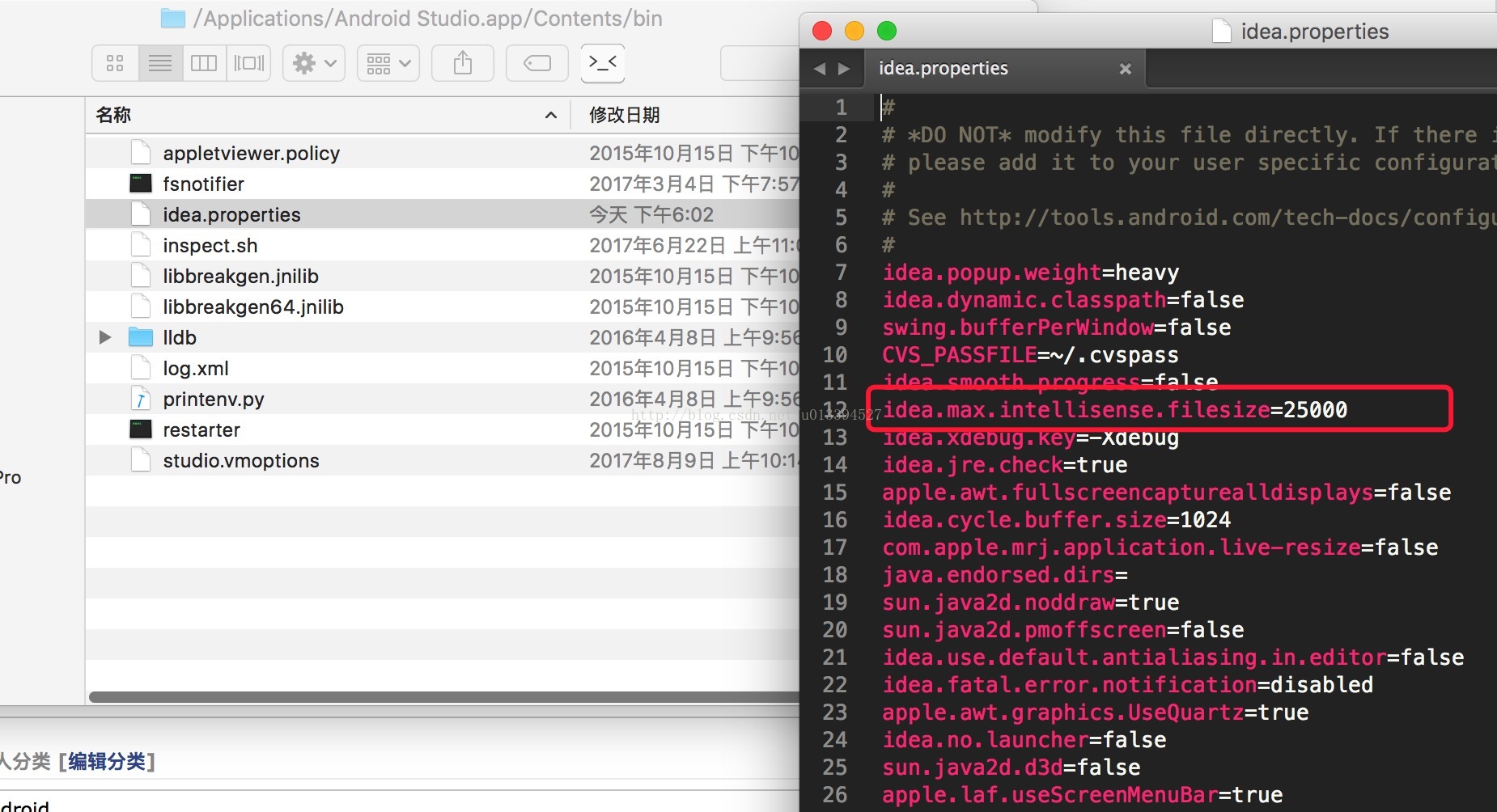
Task: Switch Finder to list view
Action: tap(160, 63)
